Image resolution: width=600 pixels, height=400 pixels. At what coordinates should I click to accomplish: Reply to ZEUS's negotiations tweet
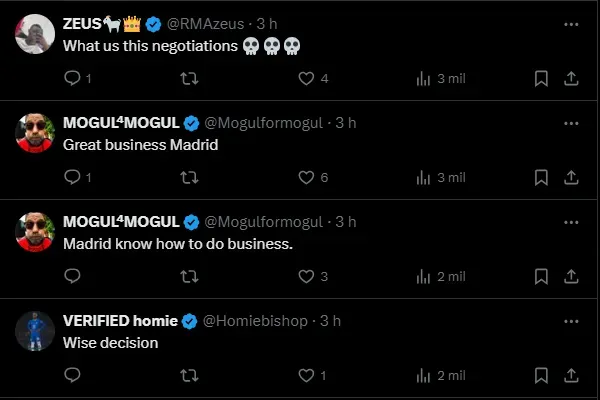(72, 78)
